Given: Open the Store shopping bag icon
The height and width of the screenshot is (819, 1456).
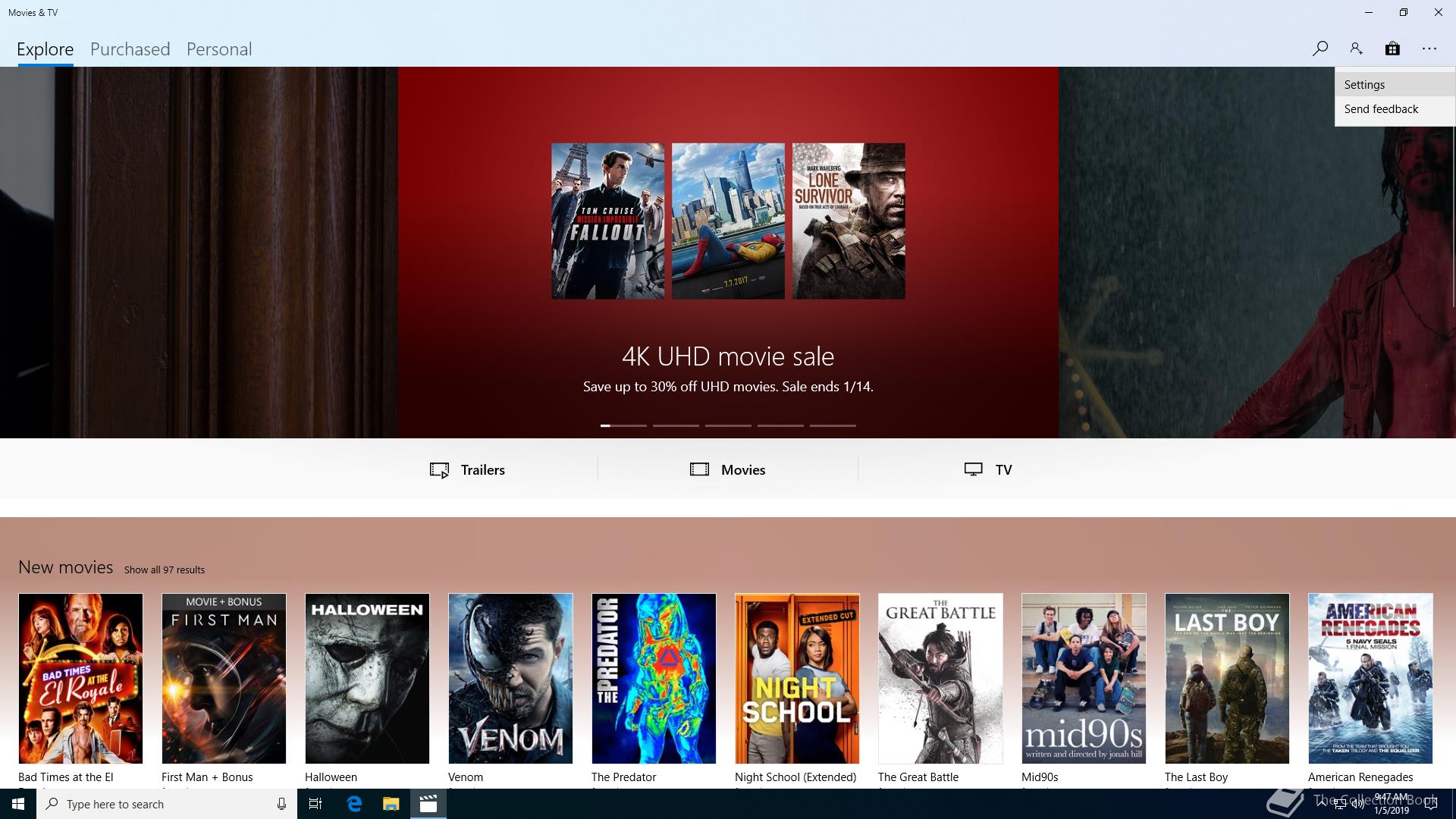Looking at the screenshot, I should [1392, 49].
